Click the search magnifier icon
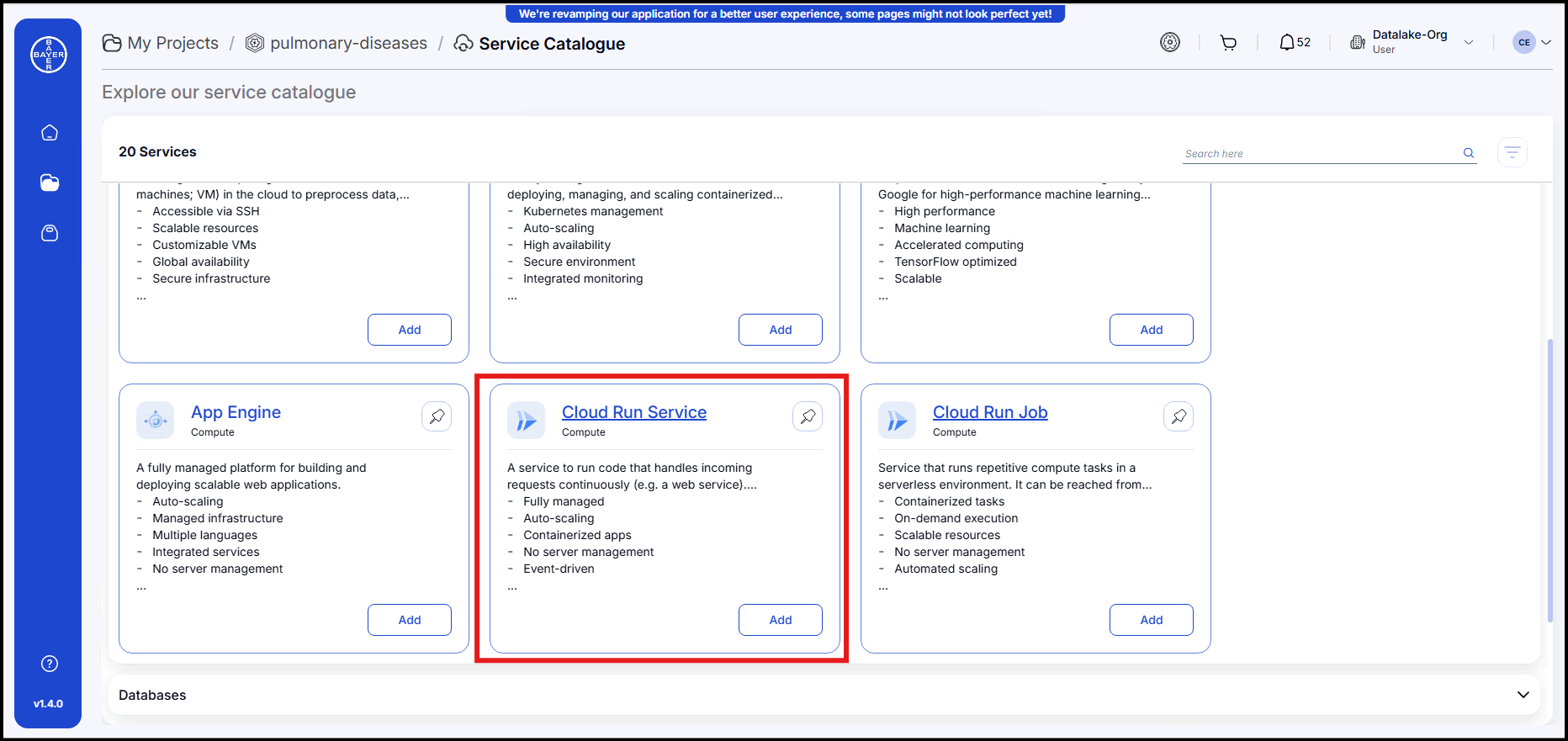Viewport: 1568px width, 741px height. coord(1469,153)
